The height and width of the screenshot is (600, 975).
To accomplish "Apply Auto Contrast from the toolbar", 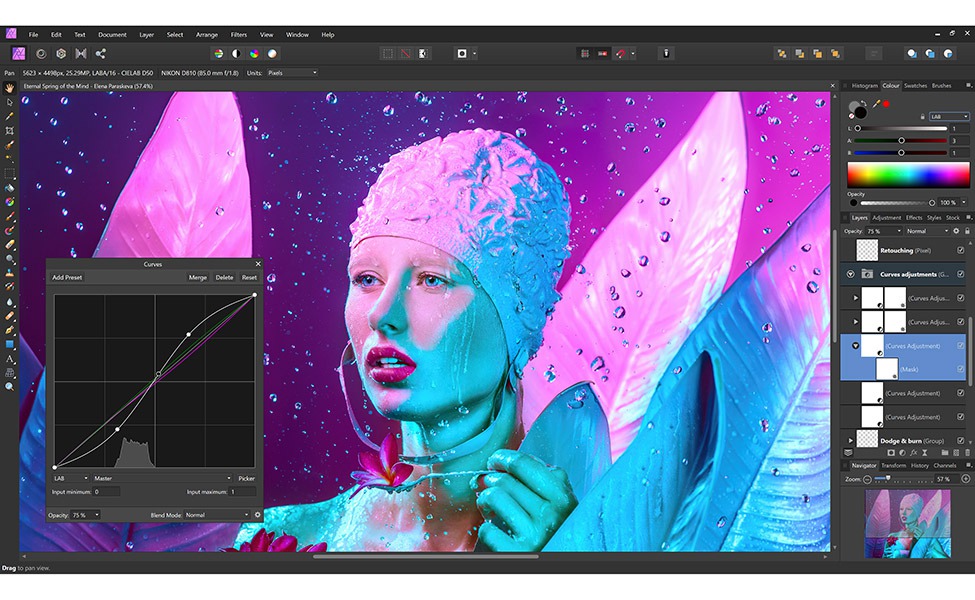I will coord(236,53).
